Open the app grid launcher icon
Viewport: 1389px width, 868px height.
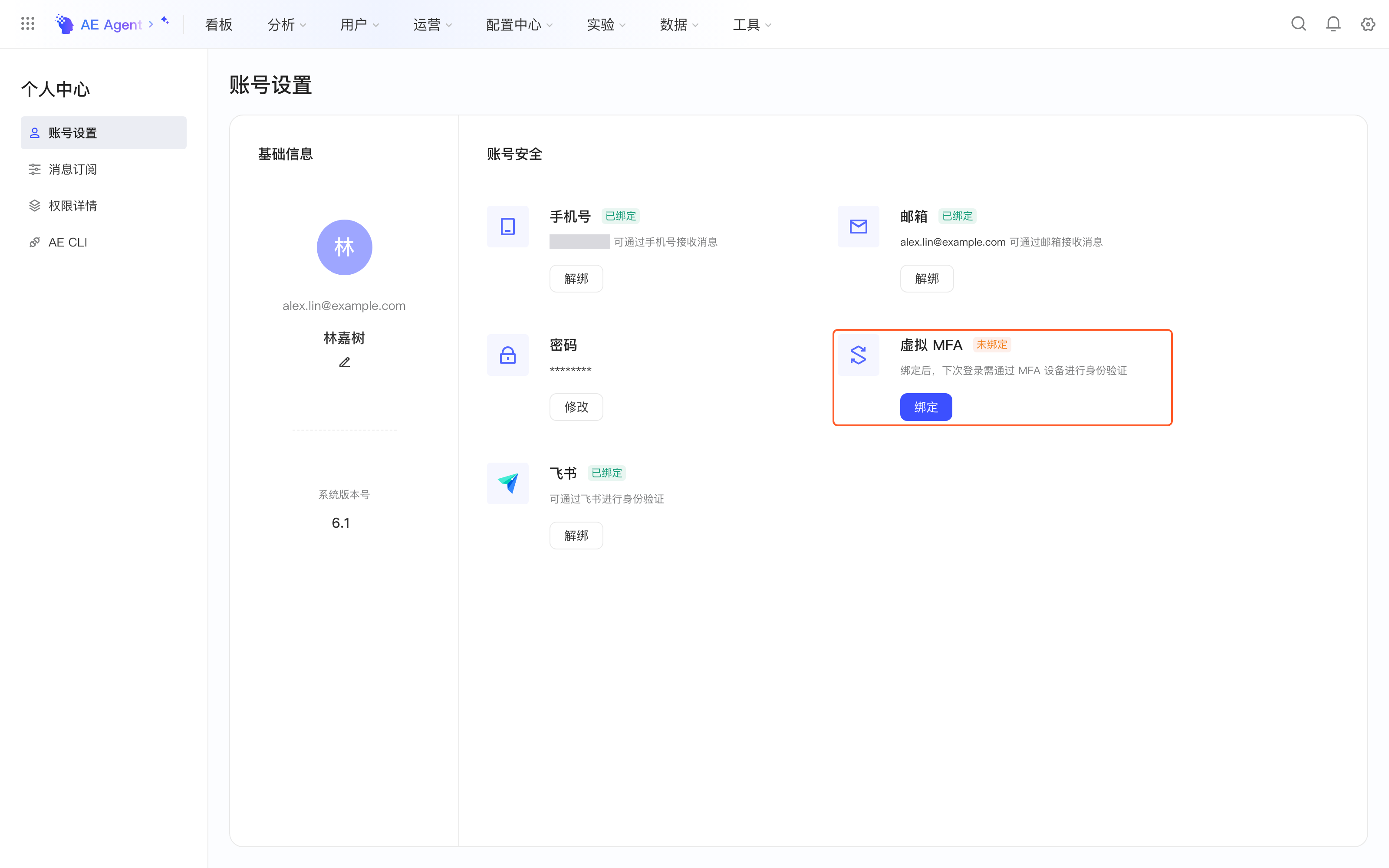(27, 23)
